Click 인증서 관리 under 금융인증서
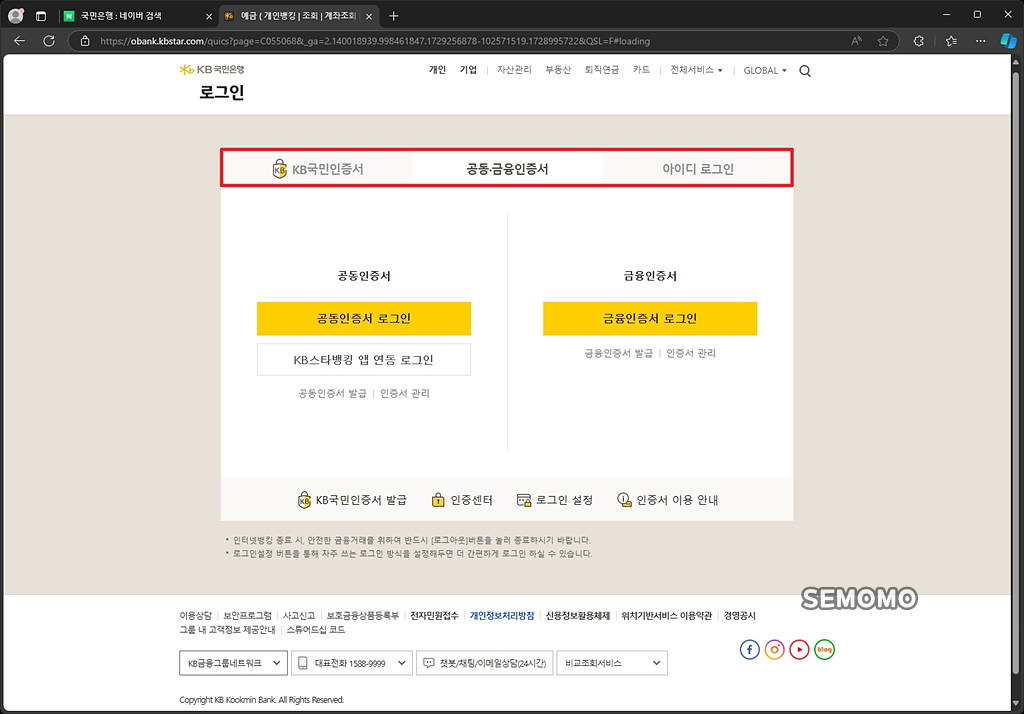This screenshot has width=1024, height=714. coord(691,353)
